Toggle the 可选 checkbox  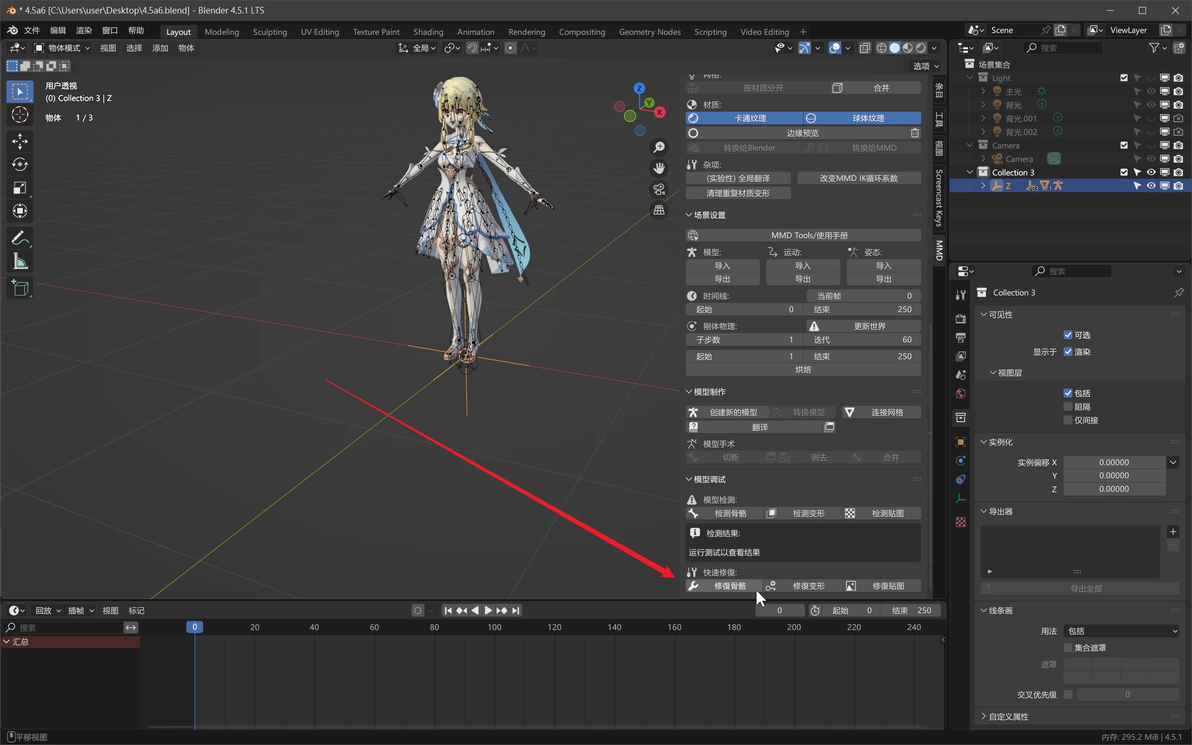[x=1068, y=335]
